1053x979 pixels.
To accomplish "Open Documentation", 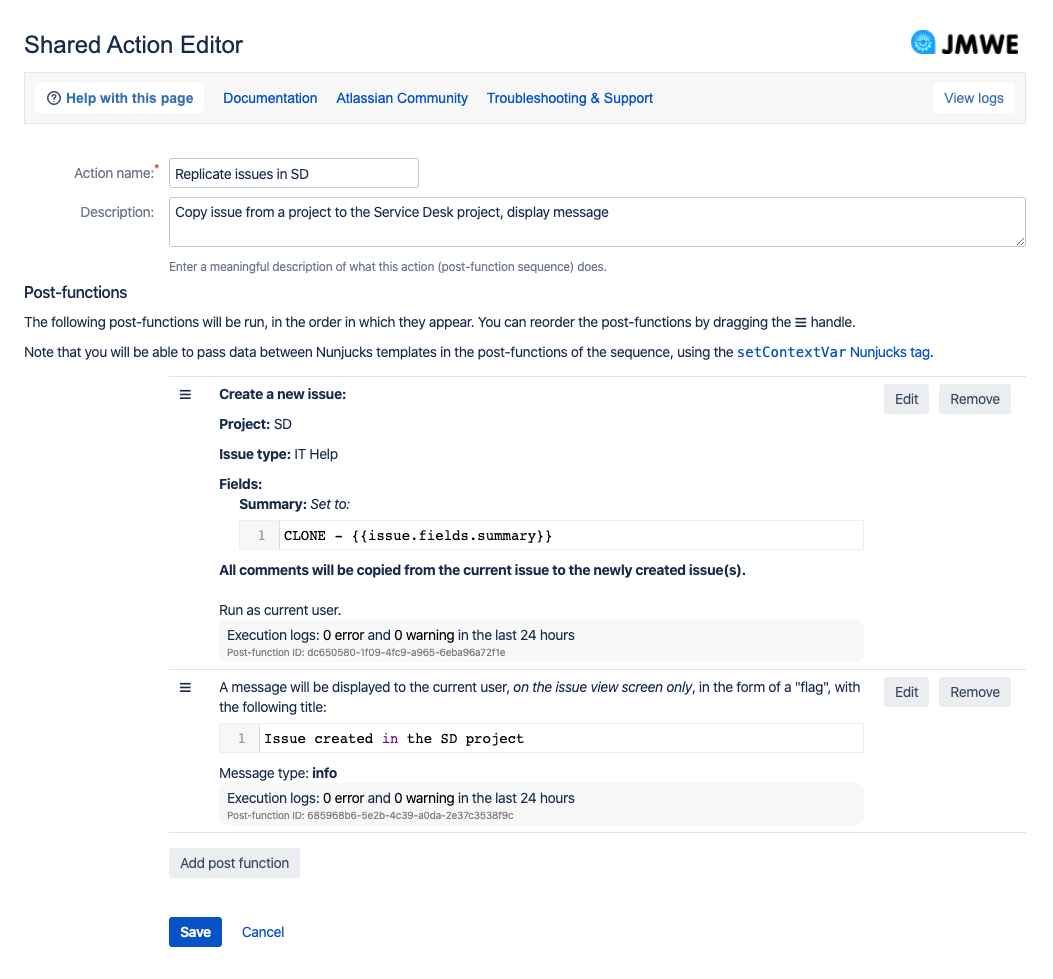I will point(270,97).
